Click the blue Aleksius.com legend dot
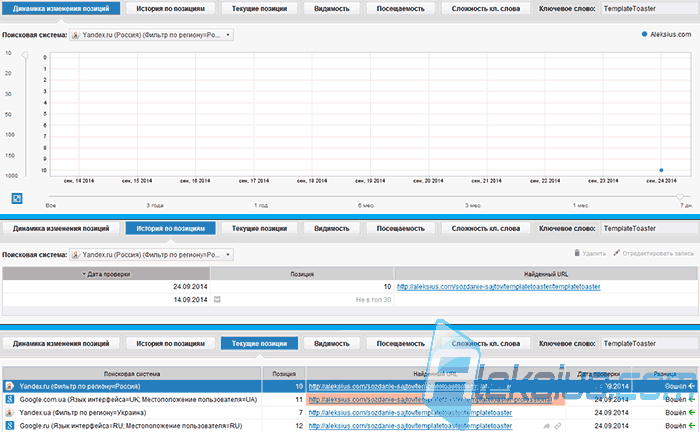Image resolution: width=700 pixels, height=432 pixels. pyautogui.click(x=644, y=34)
